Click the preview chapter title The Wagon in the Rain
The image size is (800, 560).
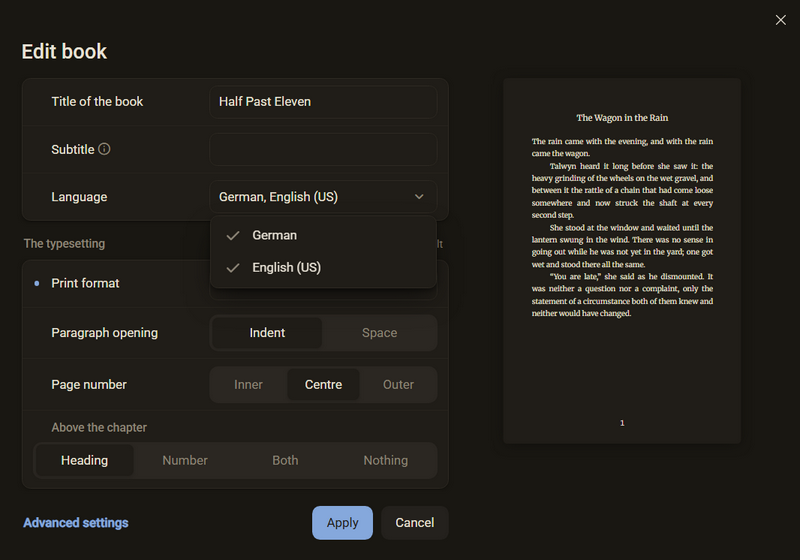tap(622, 118)
